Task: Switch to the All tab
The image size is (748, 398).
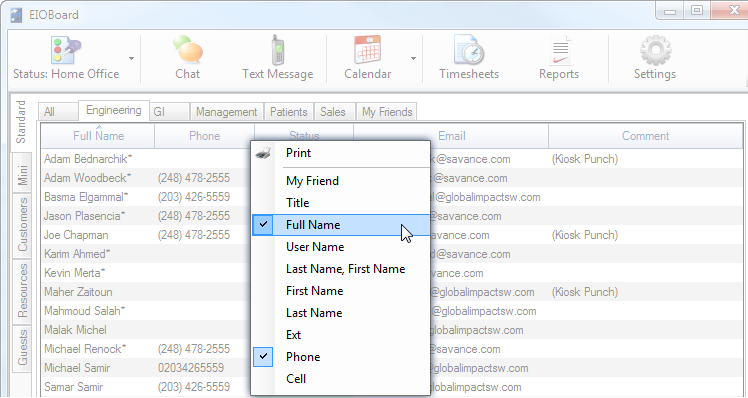Action: [58, 112]
